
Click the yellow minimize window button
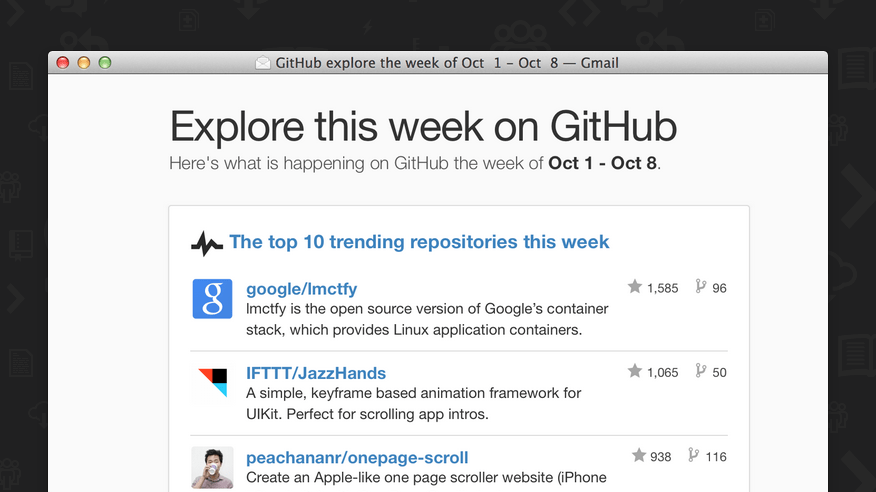coord(84,63)
